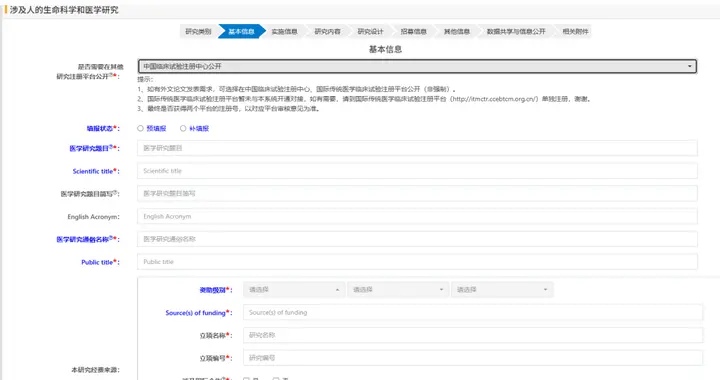
Task: Focus the 医学研究题目 input field
Action: (x=417, y=148)
